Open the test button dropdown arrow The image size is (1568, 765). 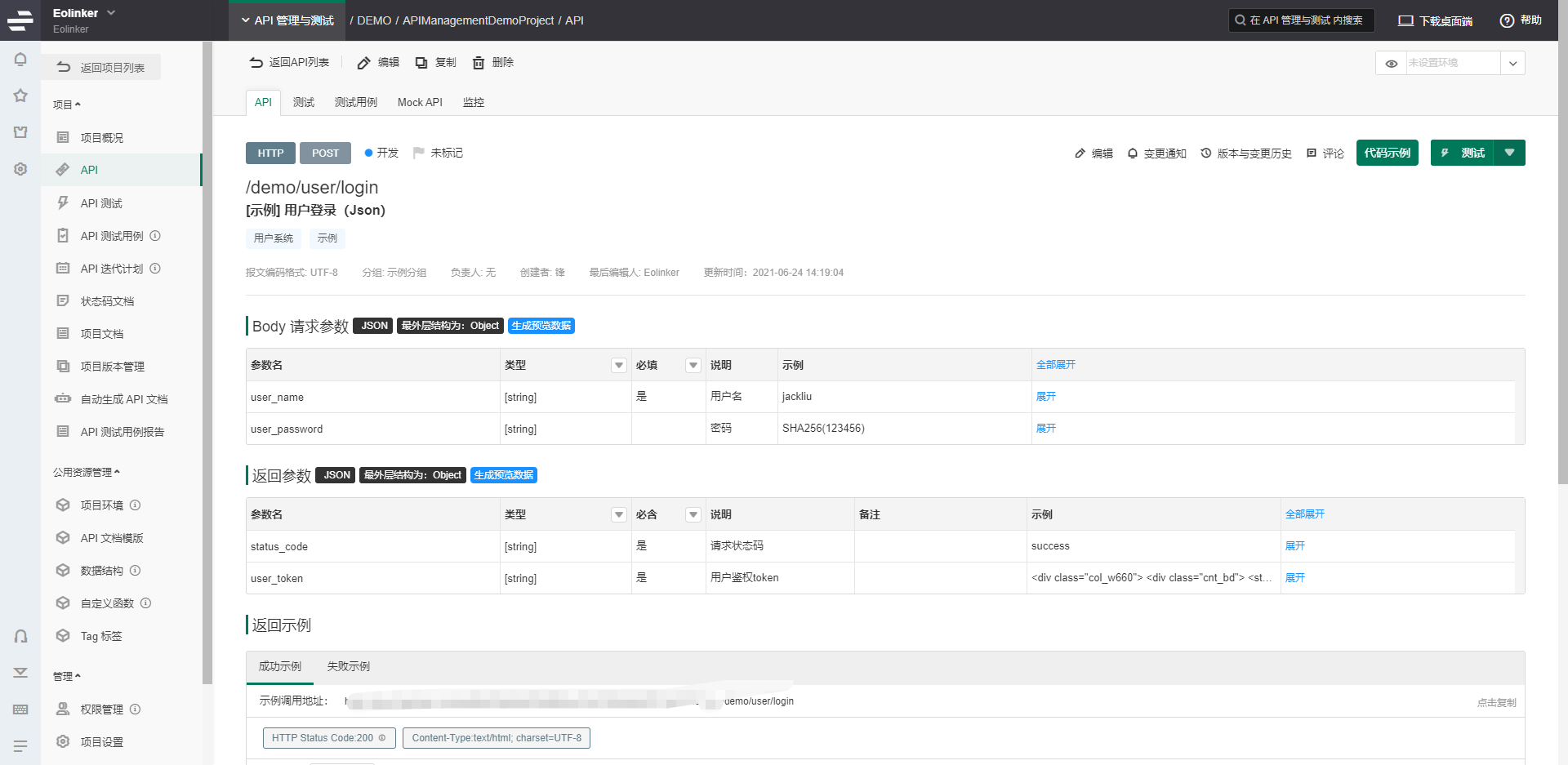1509,153
